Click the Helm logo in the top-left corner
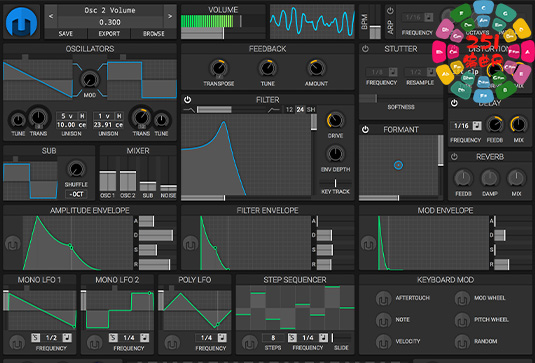This screenshot has height=363, width=535. pyautogui.click(x=21, y=22)
